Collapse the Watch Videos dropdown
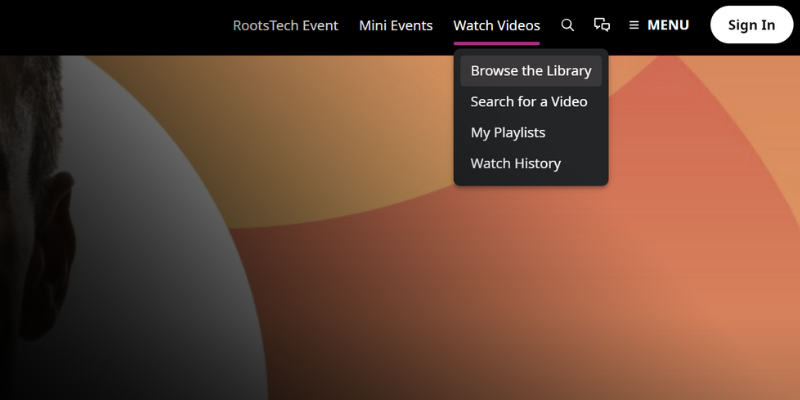This screenshot has width=800, height=400. 496,26
